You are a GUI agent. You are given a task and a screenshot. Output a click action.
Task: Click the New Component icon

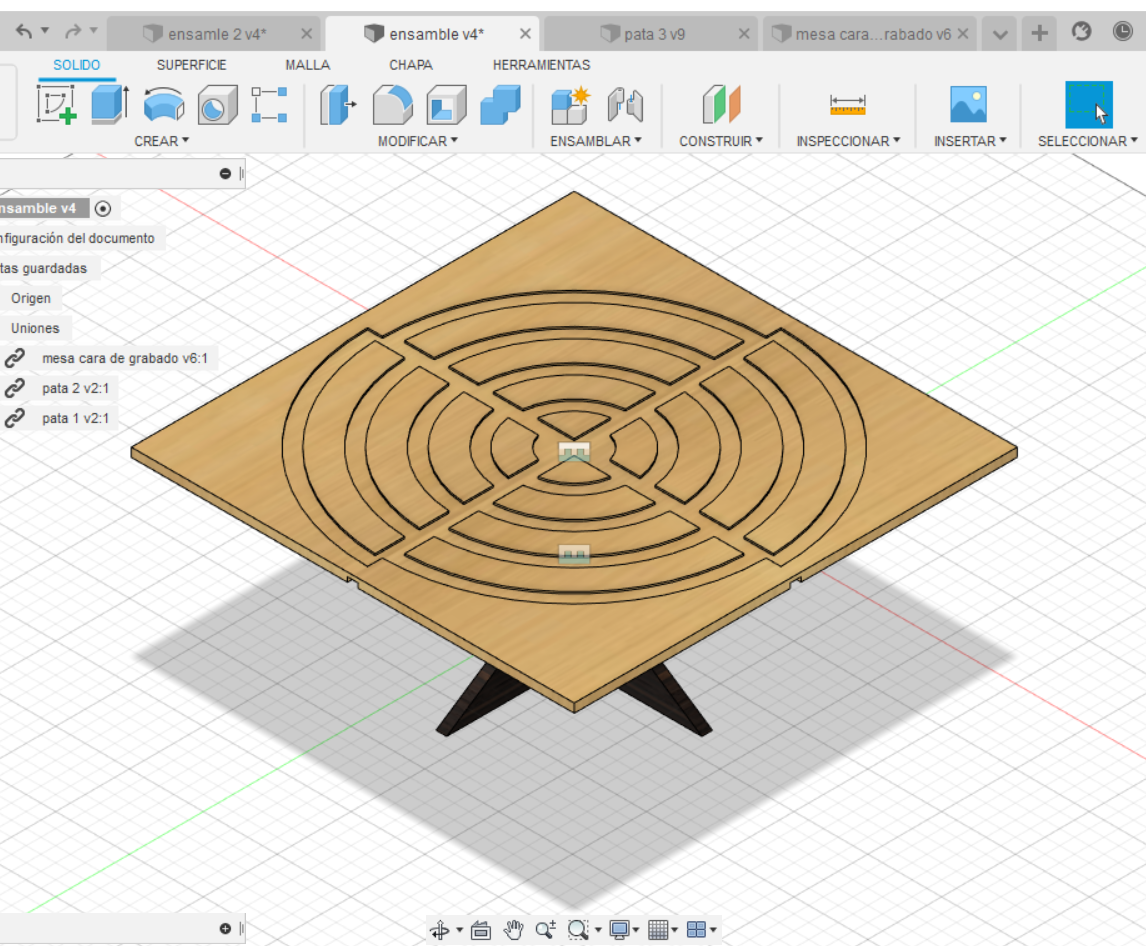click(571, 105)
